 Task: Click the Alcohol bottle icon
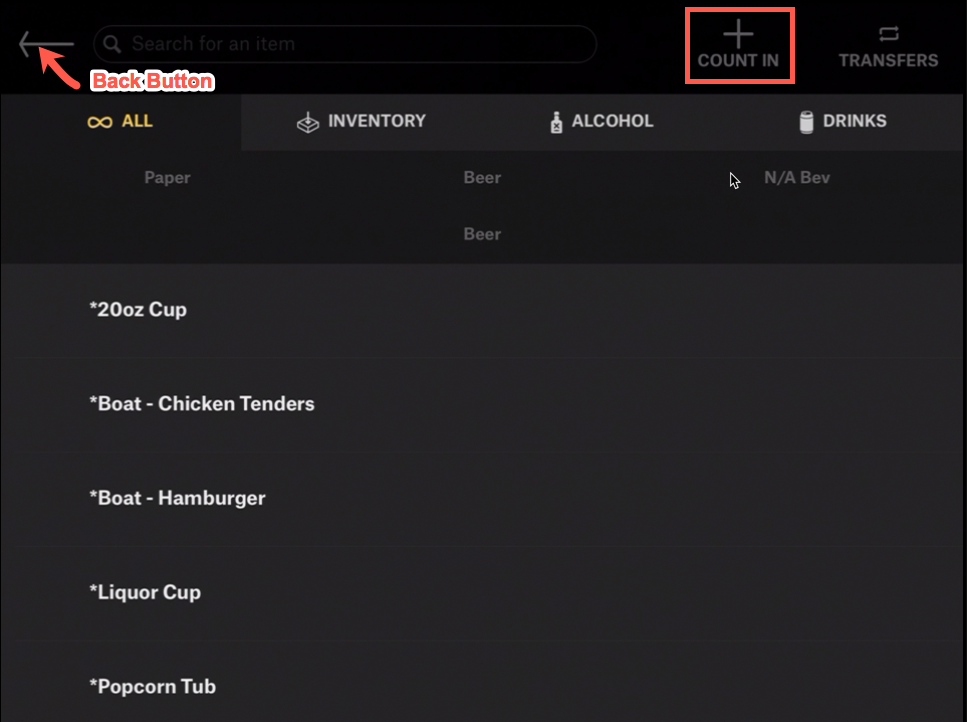556,122
